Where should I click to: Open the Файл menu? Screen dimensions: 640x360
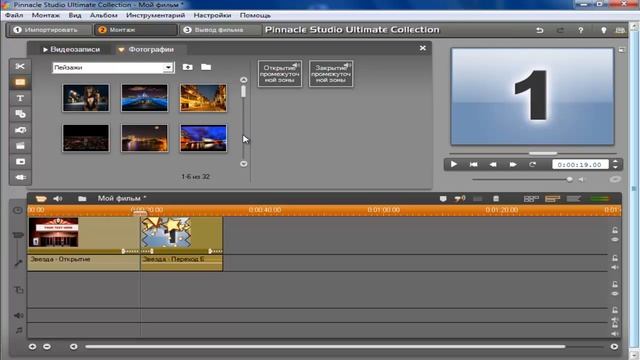point(14,15)
